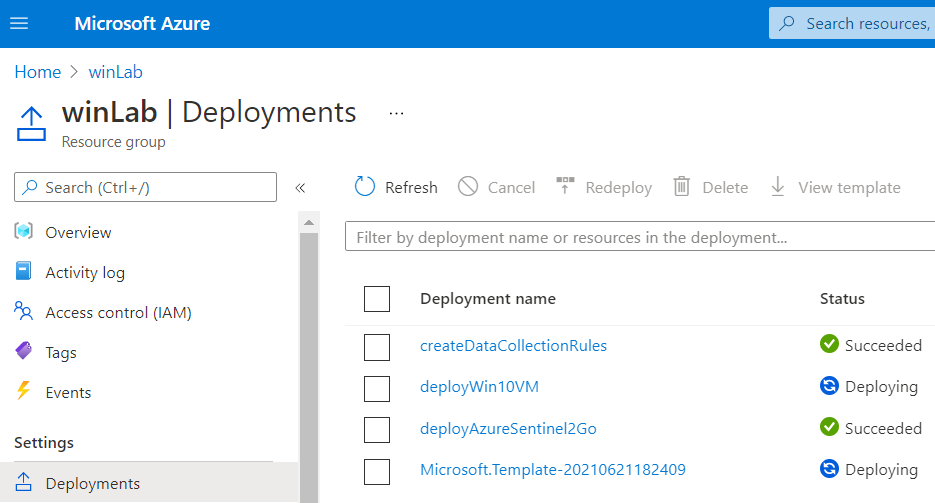Click the Deployments icon in the Settings section
Image resolution: width=935 pixels, height=503 pixels.
[23, 482]
